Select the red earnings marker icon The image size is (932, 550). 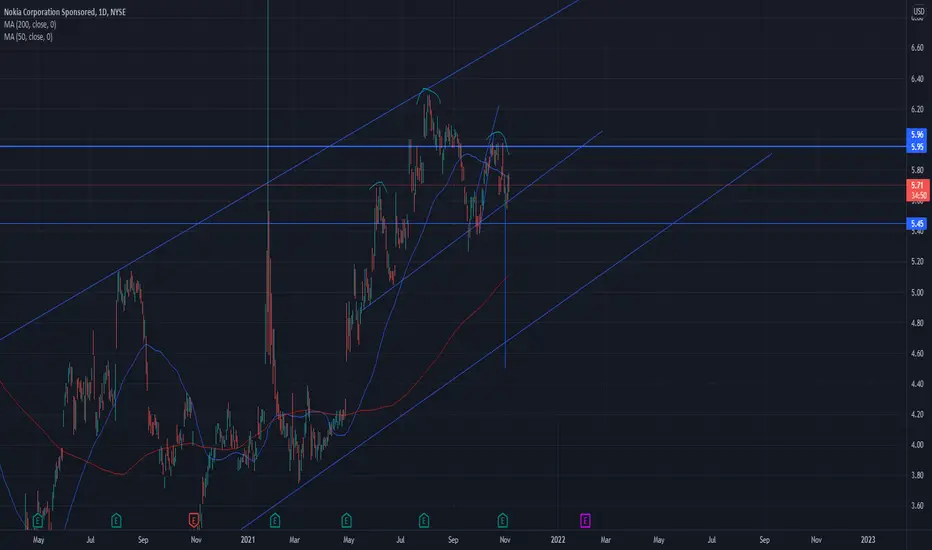click(194, 521)
